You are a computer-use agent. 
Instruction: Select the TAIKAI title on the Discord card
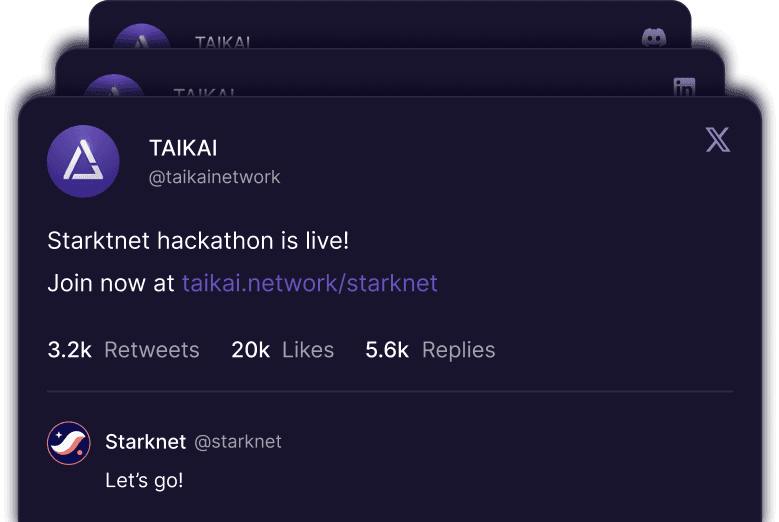[223, 42]
